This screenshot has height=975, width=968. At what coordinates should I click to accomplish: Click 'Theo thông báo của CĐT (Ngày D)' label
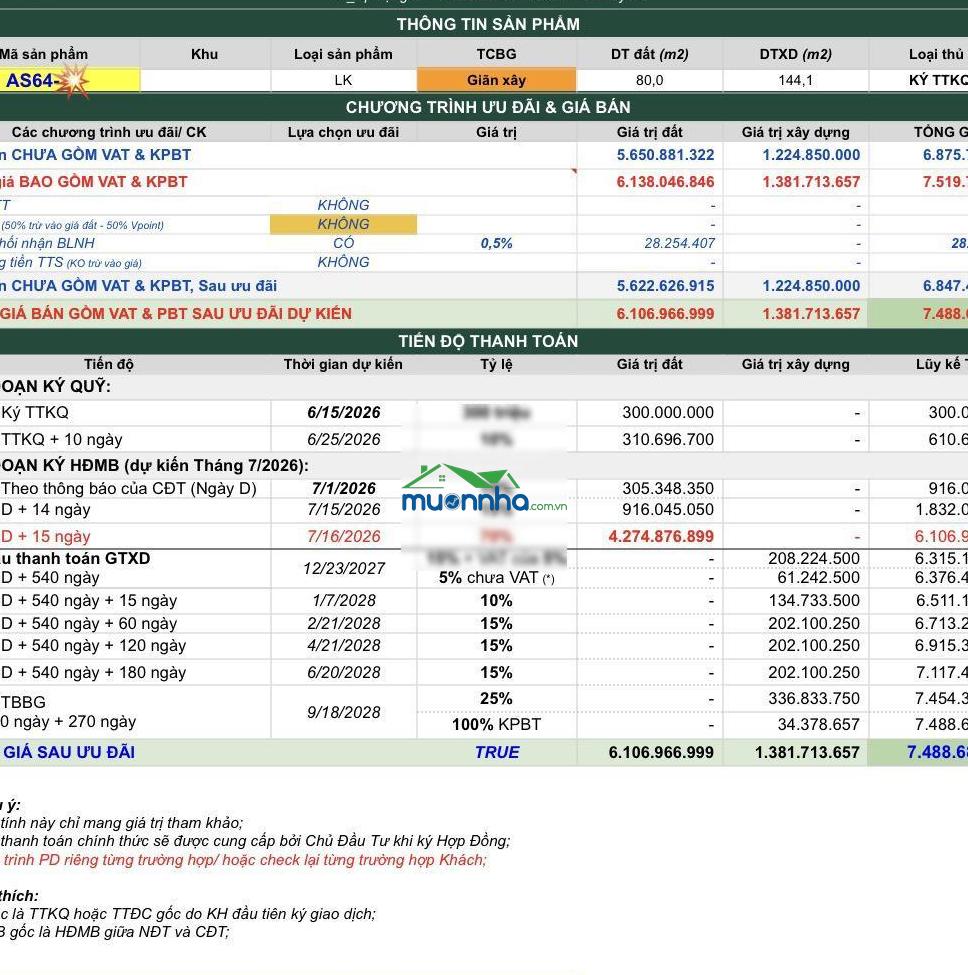(129, 488)
